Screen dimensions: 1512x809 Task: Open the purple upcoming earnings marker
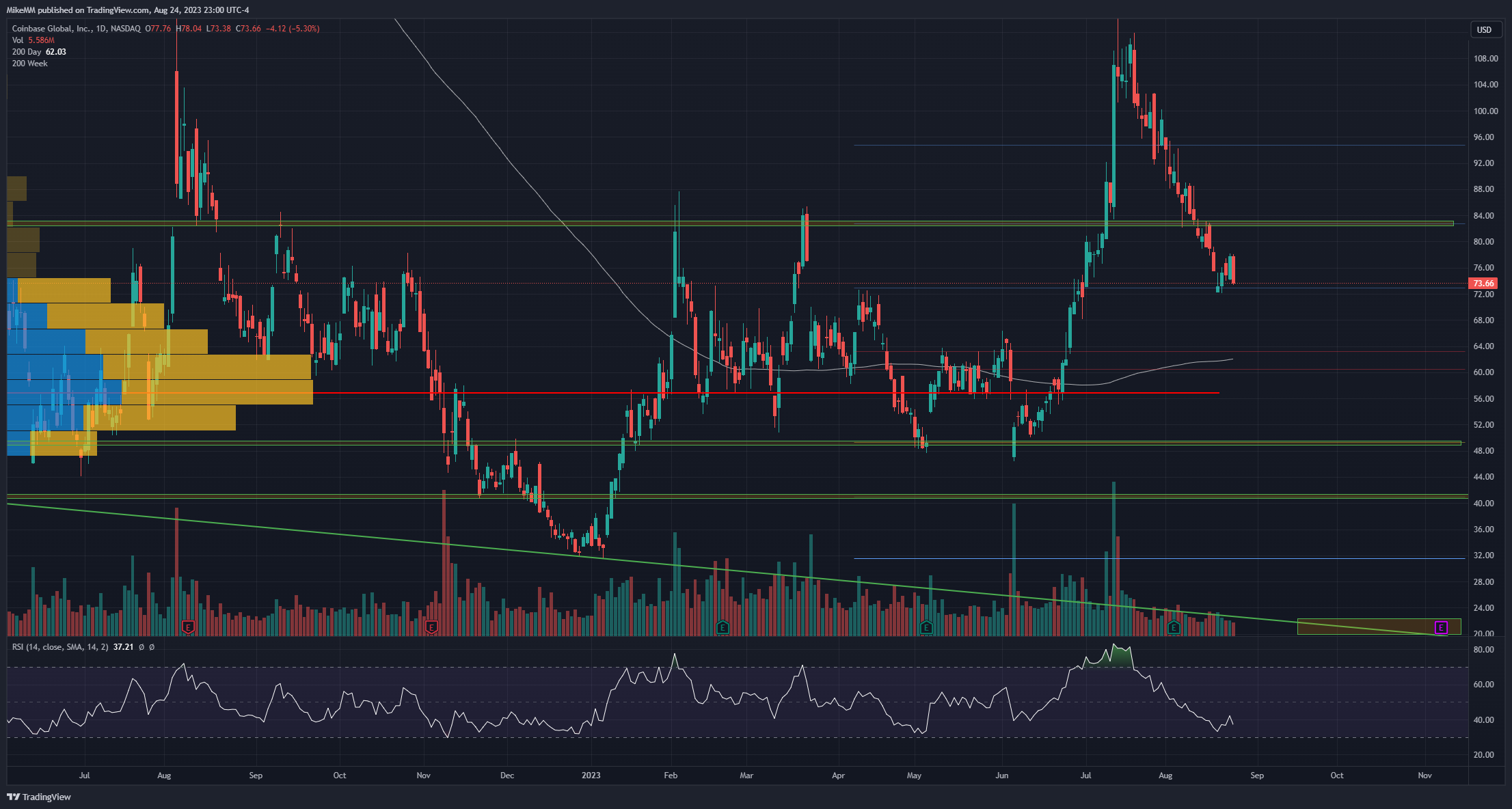click(x=1441, y=627)
